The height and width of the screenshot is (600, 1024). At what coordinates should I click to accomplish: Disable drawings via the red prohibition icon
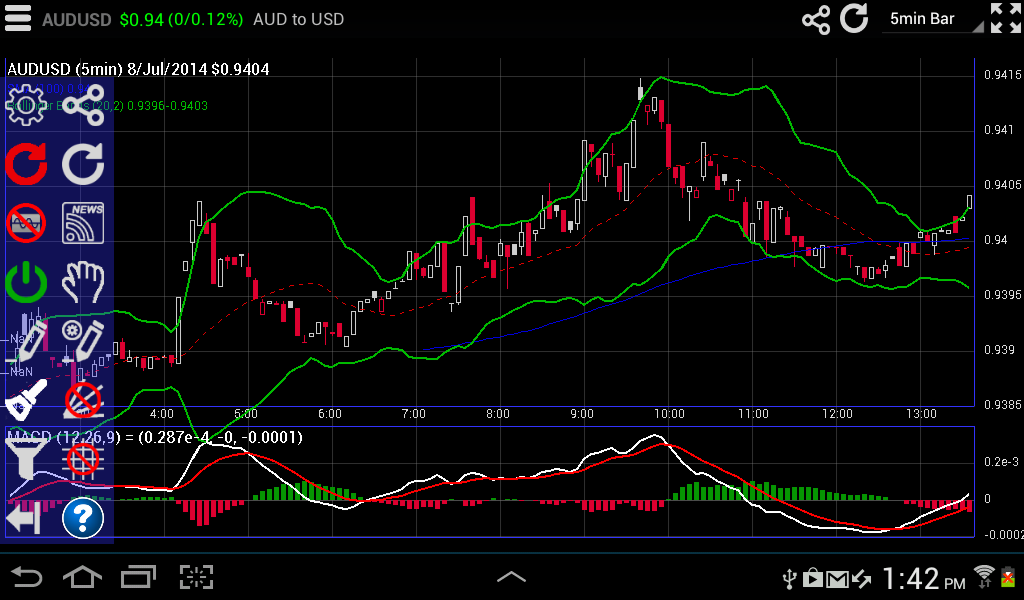(84, 399)
